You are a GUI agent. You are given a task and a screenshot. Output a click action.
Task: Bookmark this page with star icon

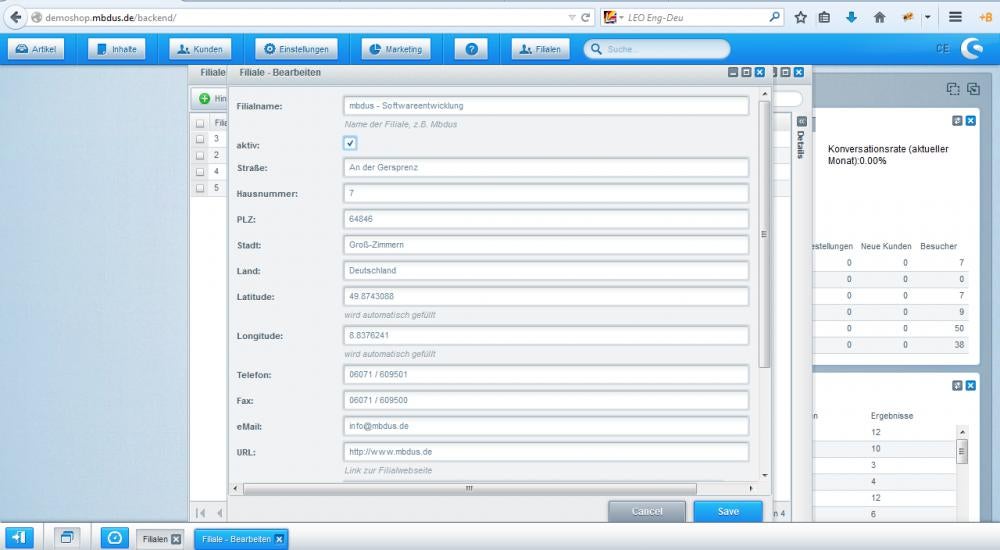coord(800,17)
